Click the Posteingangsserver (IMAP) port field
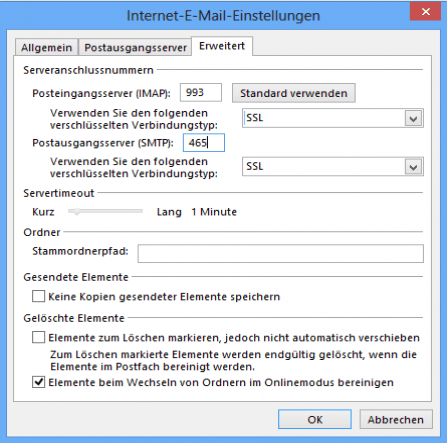447x443 pixels. point(201,92)
